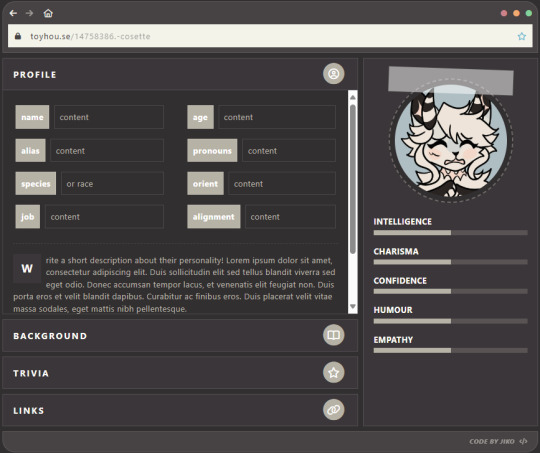This screenshot has height=453, width=540.
Task: Click the HUMOUR stat bar
Action: tap(450, 321)
